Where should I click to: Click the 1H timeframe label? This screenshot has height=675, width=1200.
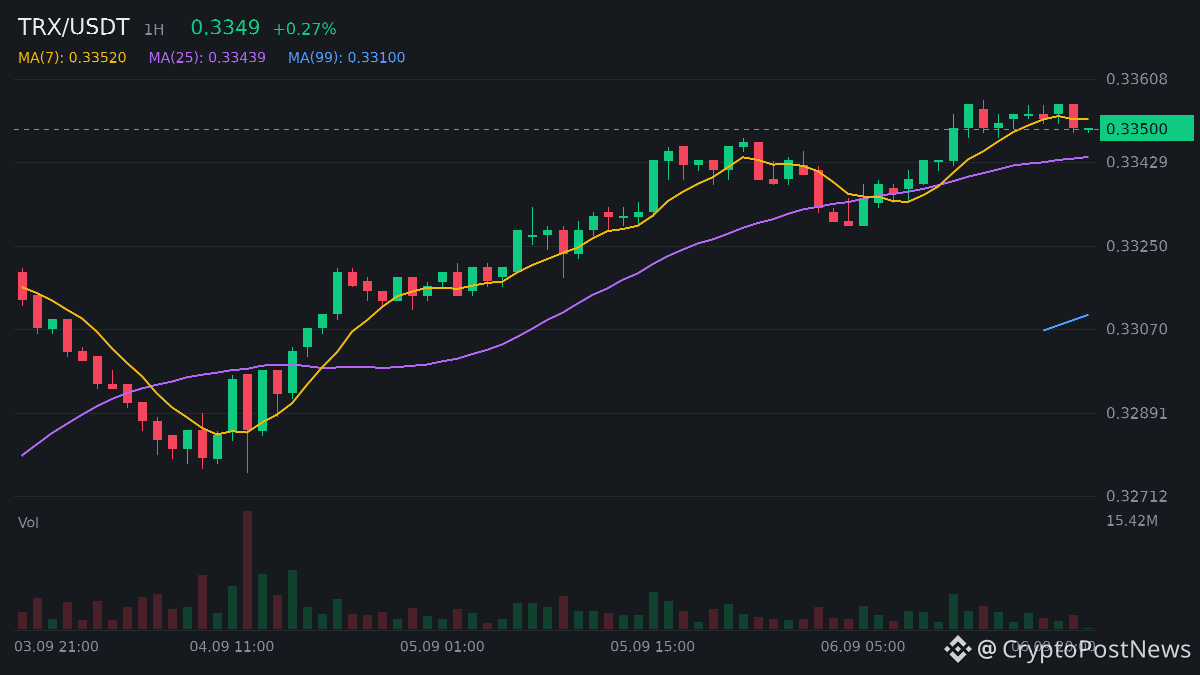(x=154, y=30)
